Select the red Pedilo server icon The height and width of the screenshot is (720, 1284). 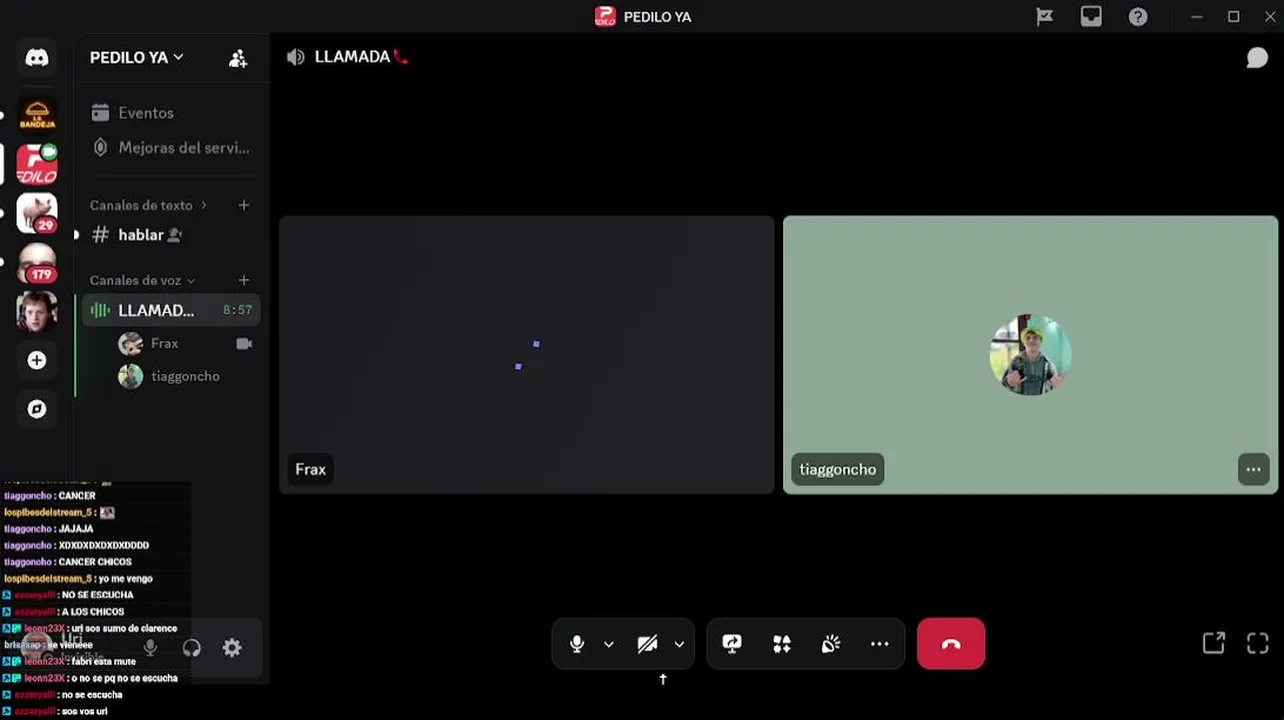(x=37, y=164)
